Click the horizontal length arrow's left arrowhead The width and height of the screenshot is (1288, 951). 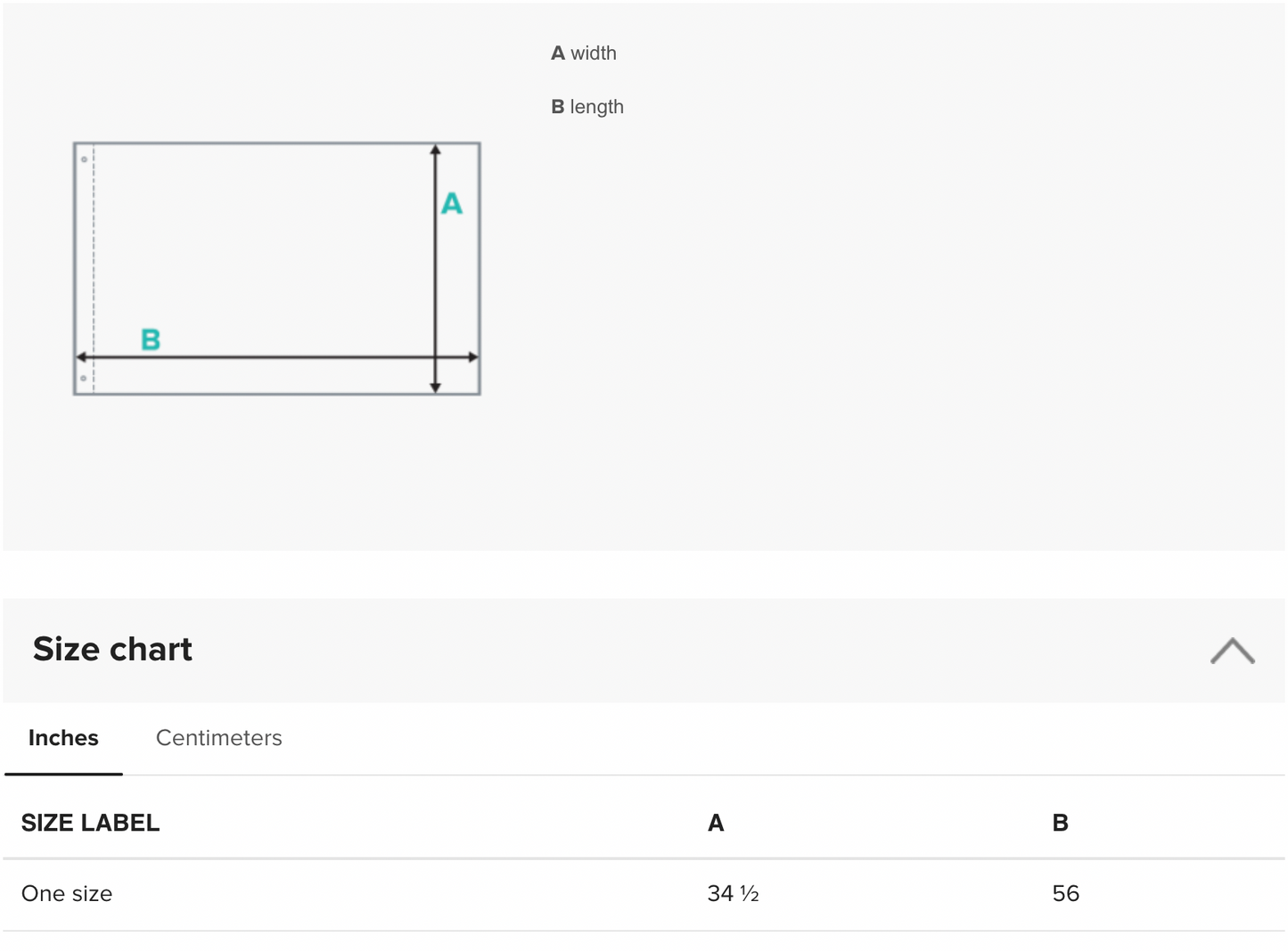pos(81,357)
